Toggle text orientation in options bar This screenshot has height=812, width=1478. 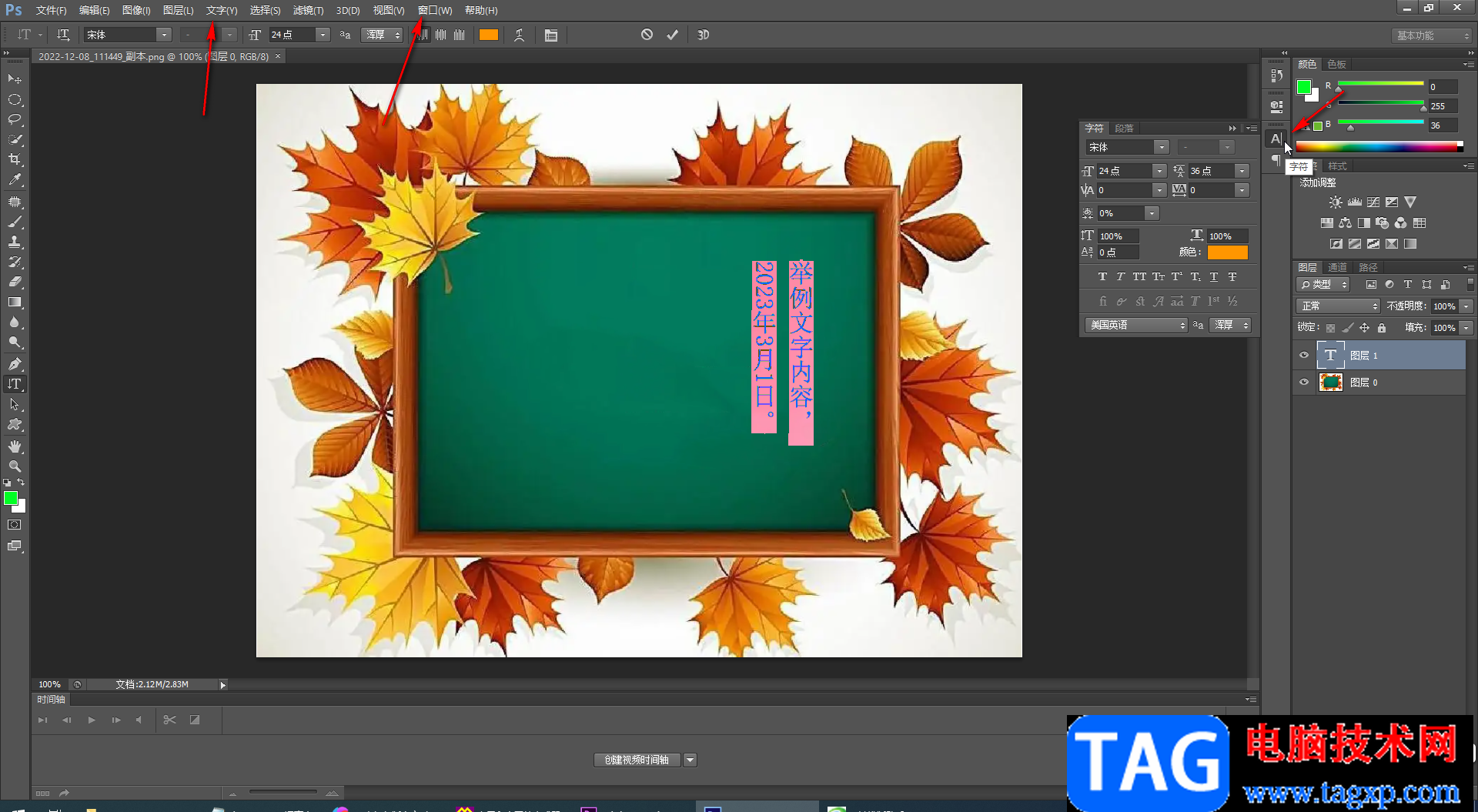(63, 35)
